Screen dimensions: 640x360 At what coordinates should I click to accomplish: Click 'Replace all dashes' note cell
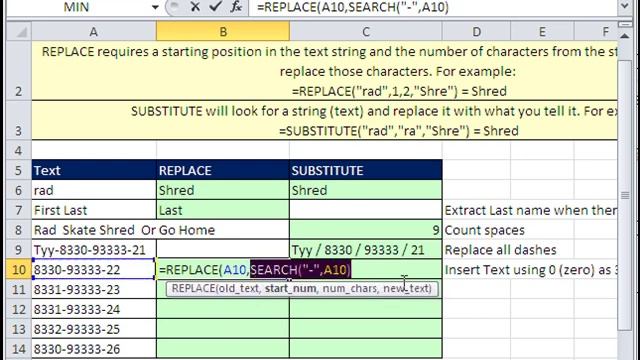click(x=500, y=250)
